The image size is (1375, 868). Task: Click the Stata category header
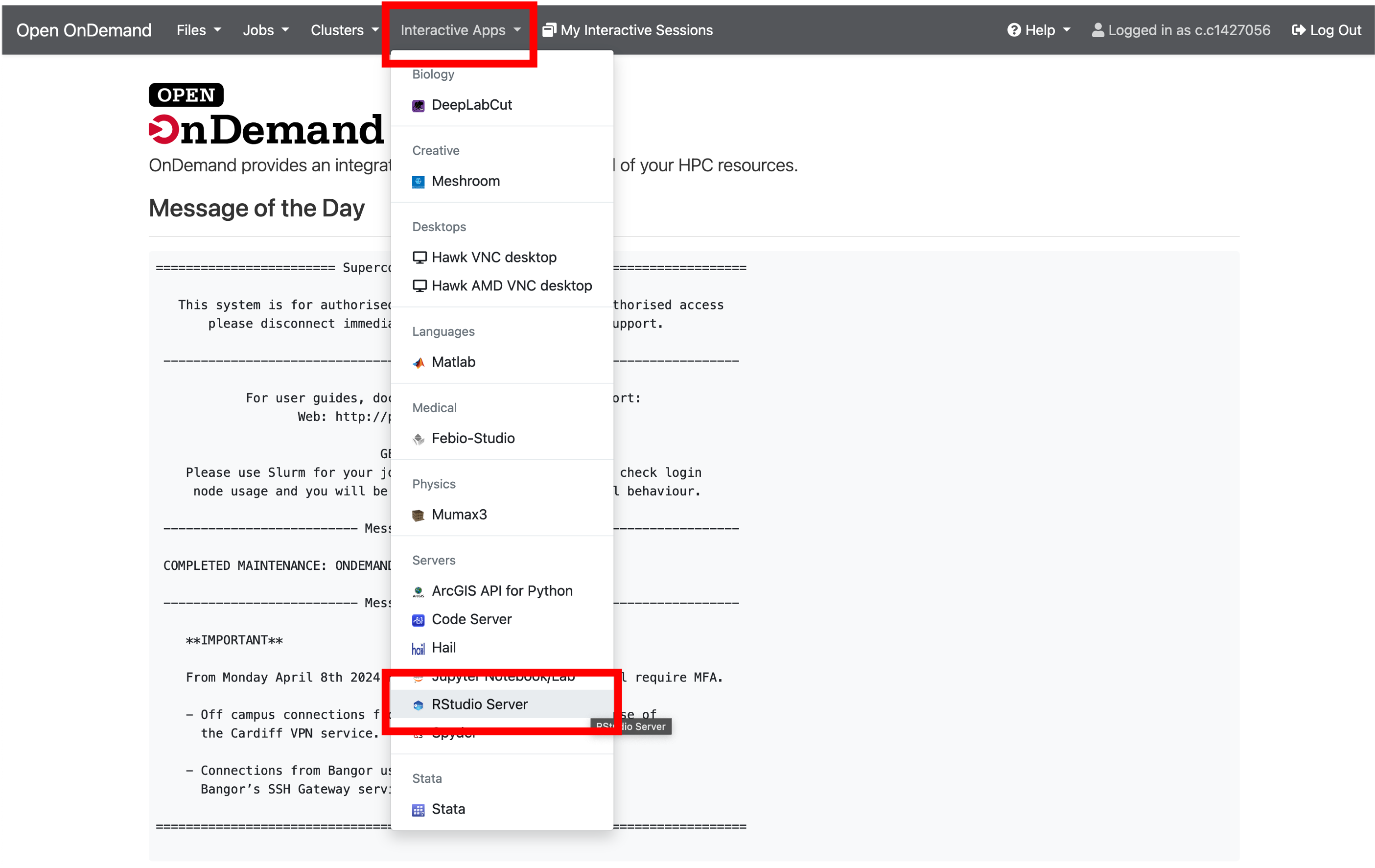point(427,779)
